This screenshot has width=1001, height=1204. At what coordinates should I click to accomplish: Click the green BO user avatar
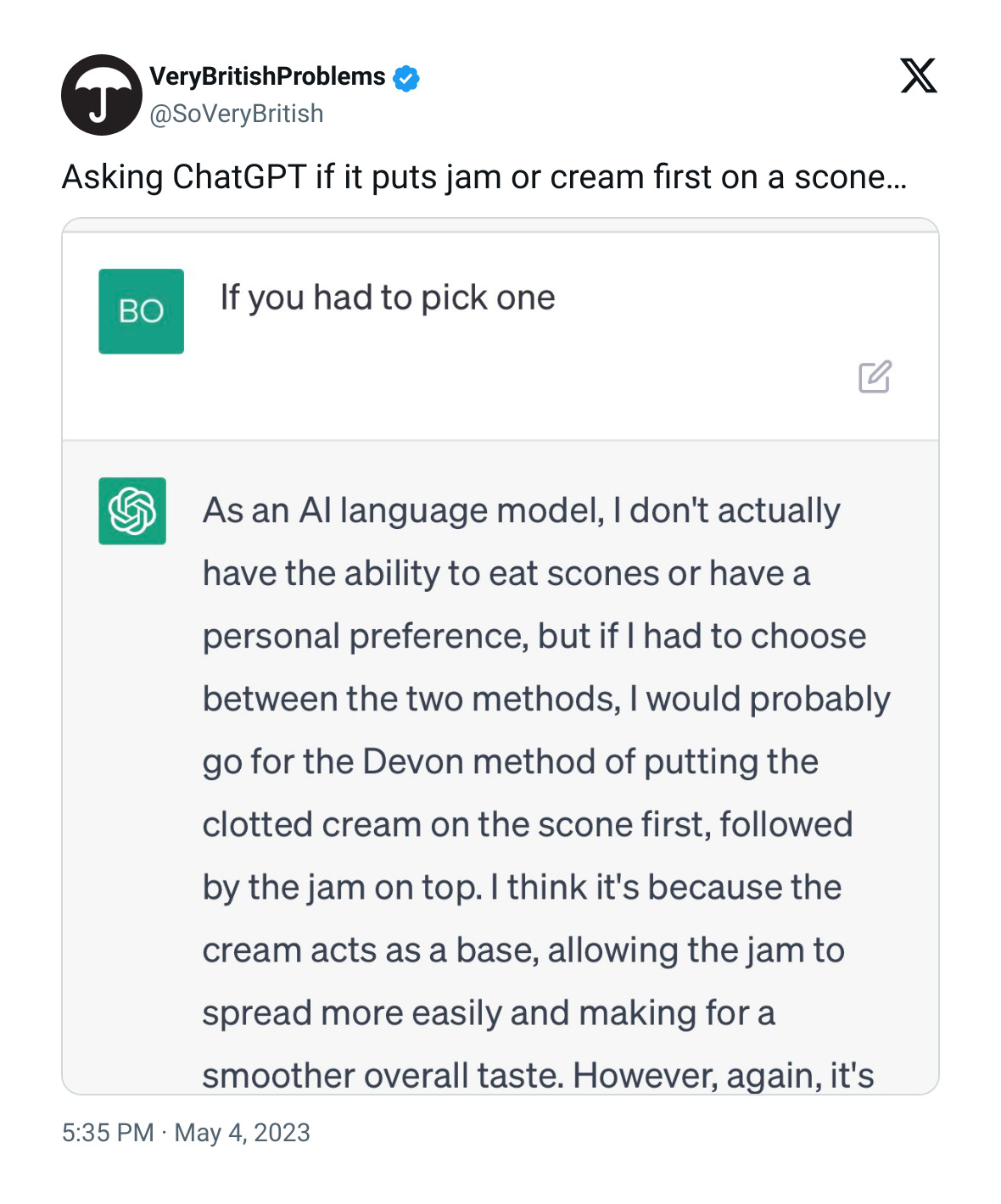(x=141, y=311)
